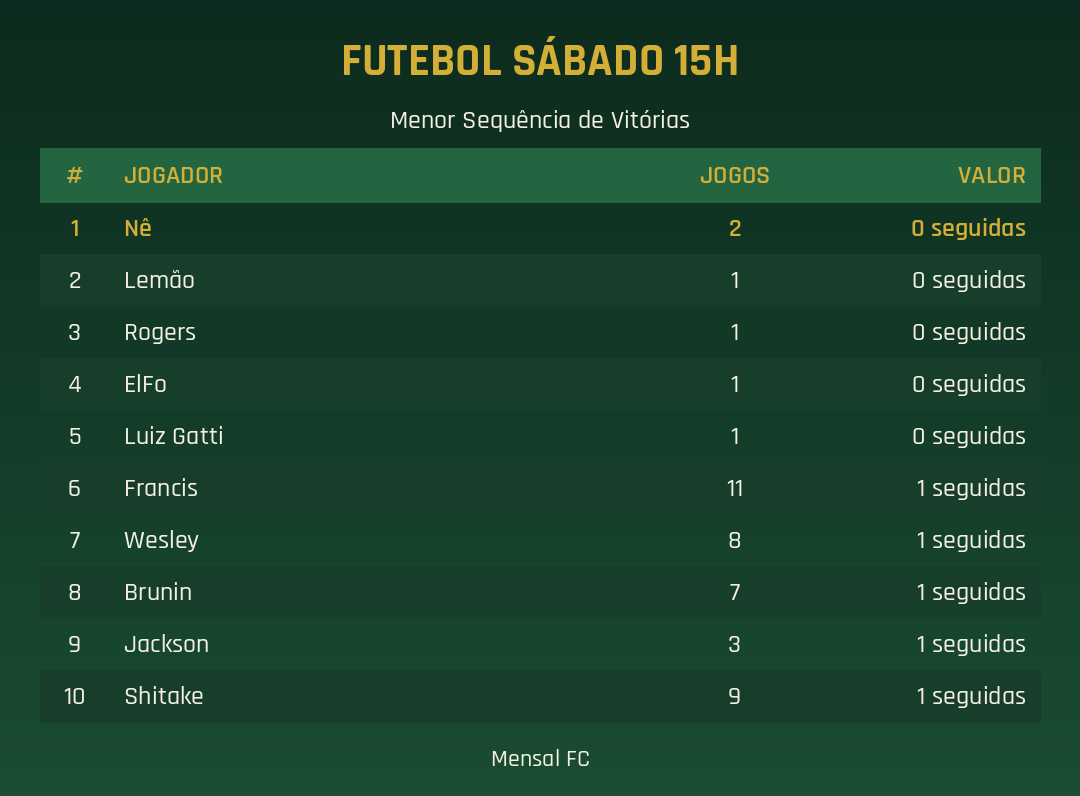Select the Lemão player row
Image resolution: width=1080 pixels, height=796 pixels.
click(540, 280)
